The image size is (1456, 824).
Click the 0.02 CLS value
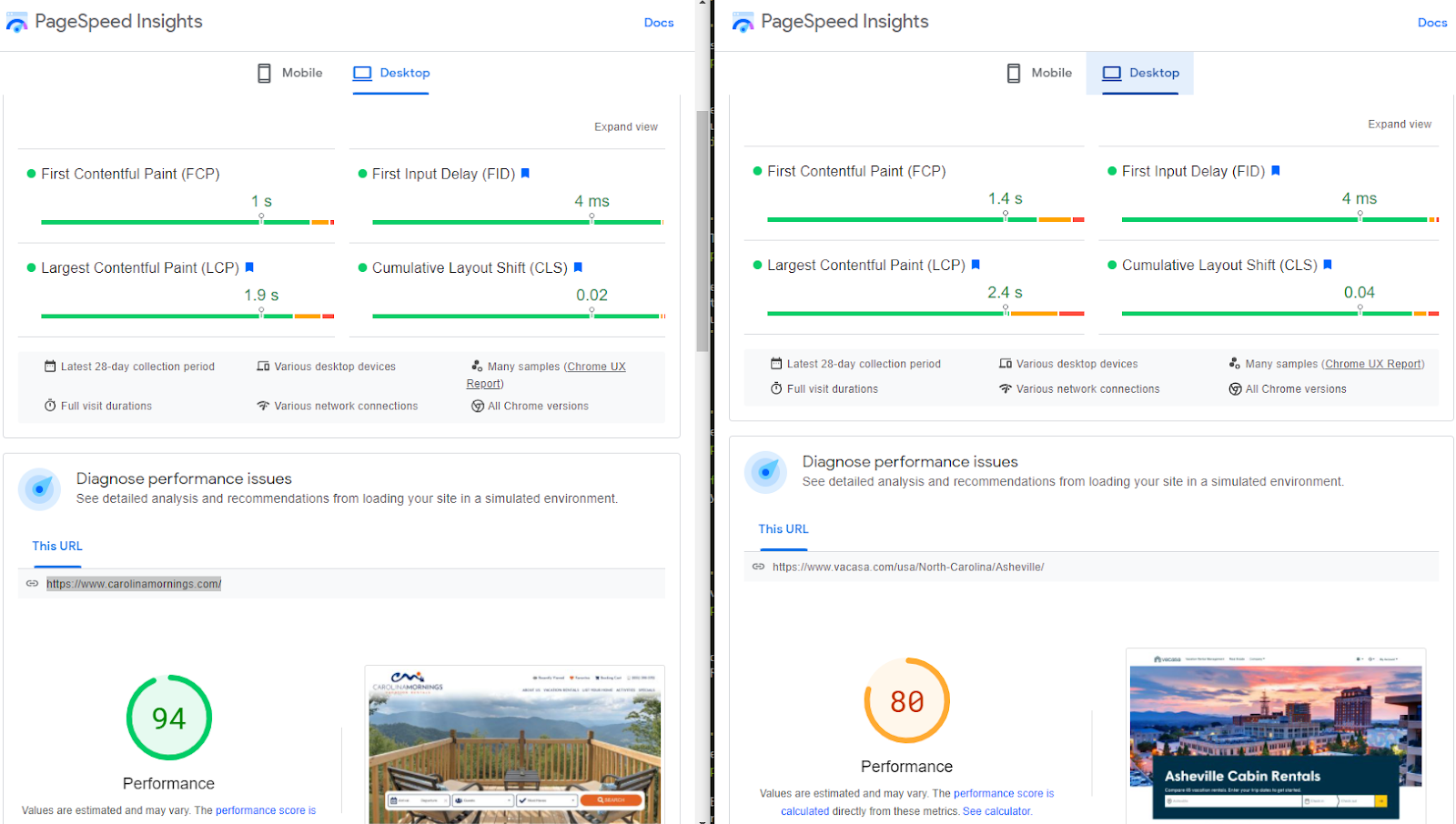click(x=591, y=295)
